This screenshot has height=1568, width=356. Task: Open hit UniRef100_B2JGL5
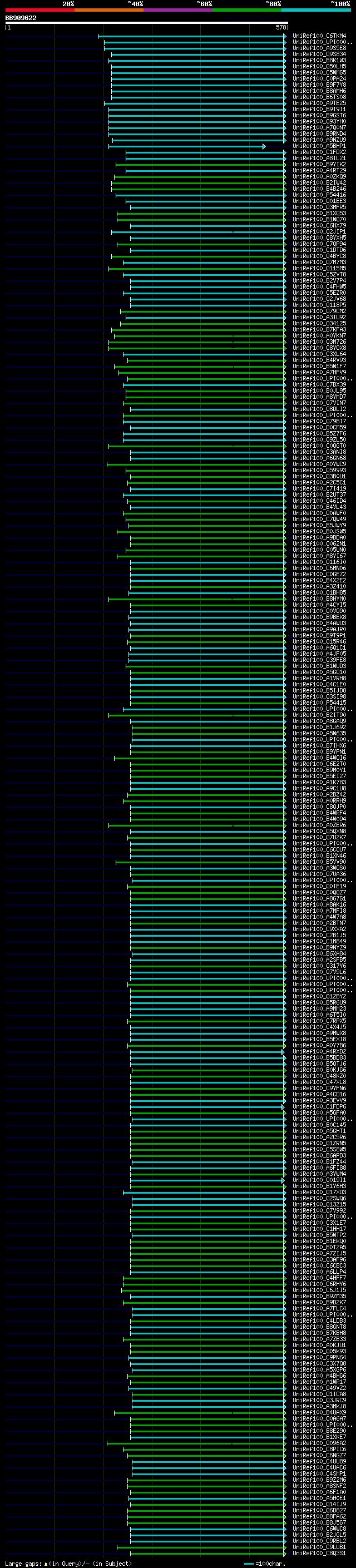[x=319, y=1535]
